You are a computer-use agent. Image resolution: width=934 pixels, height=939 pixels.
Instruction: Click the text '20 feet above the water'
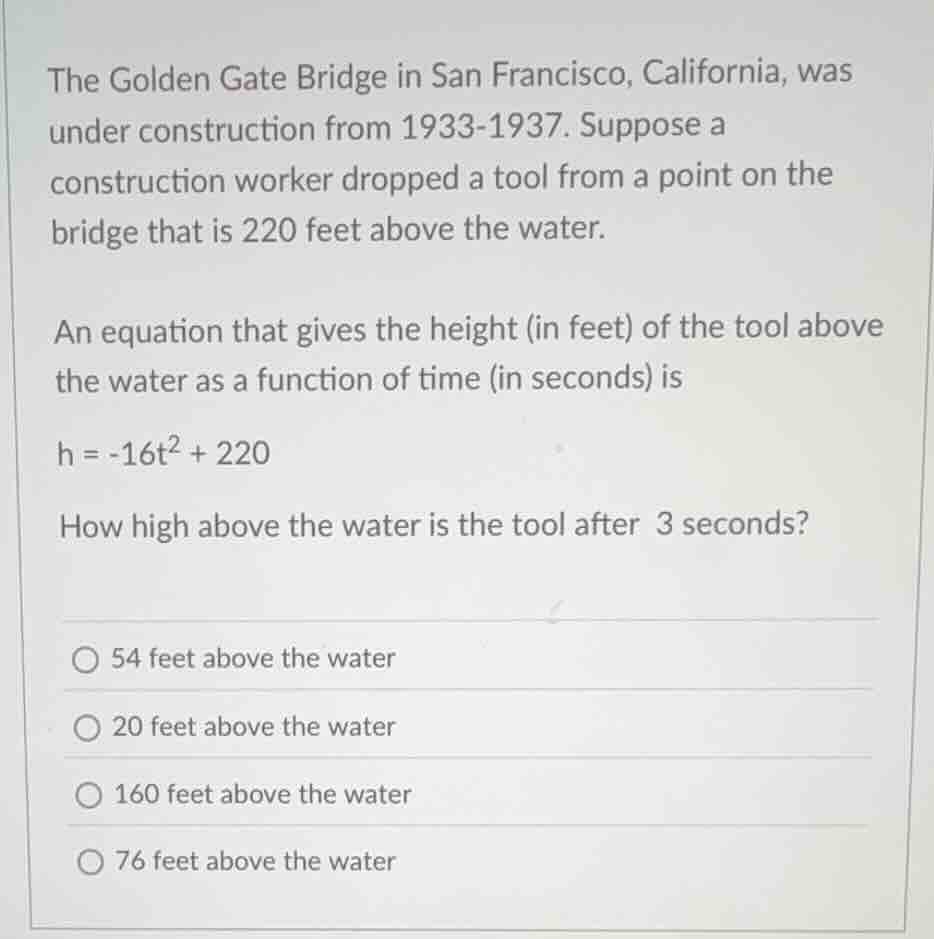253,726
